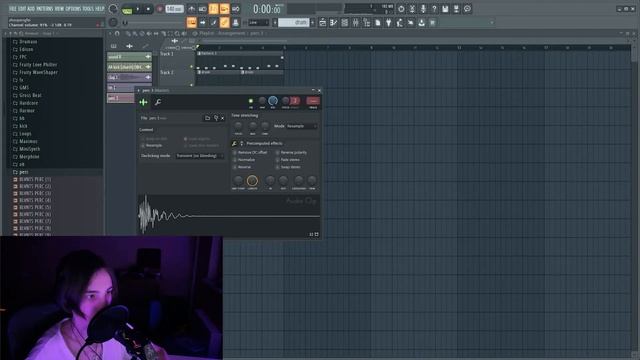Collapse the perc folder in browser
Image resolution: width=640 pixels, height=360 pixels.
click(x=24, y=172)
